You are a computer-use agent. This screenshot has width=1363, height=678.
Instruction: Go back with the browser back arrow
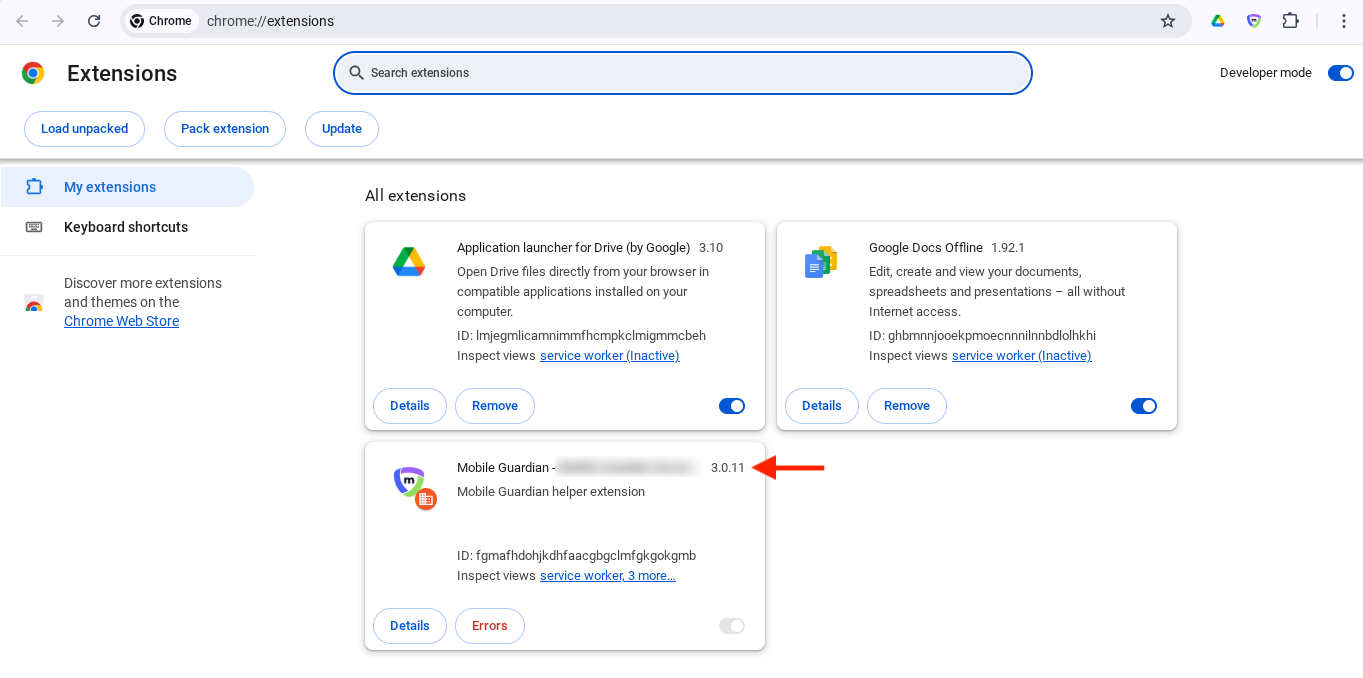click(x=22, y=21)
